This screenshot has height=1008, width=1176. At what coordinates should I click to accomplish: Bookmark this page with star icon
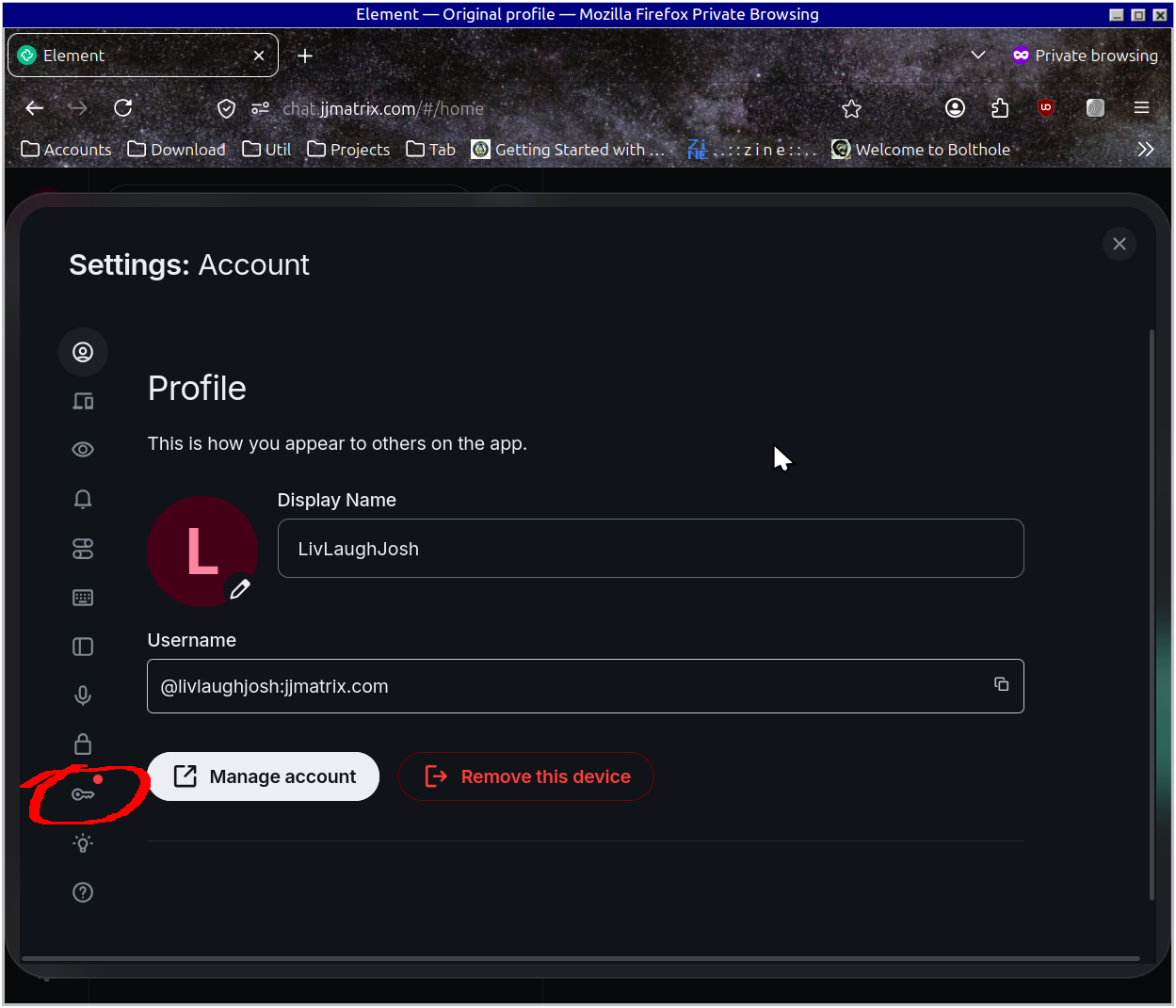(852, 108)
